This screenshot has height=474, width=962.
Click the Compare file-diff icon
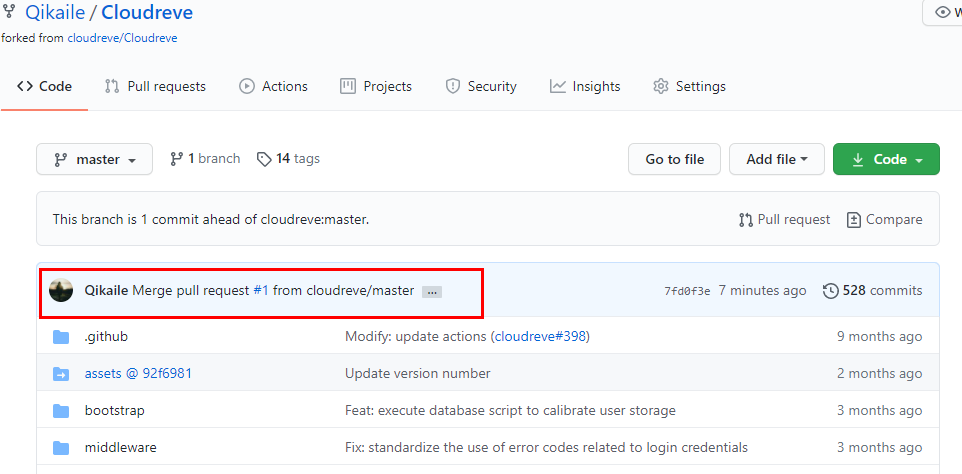(853, 220)
